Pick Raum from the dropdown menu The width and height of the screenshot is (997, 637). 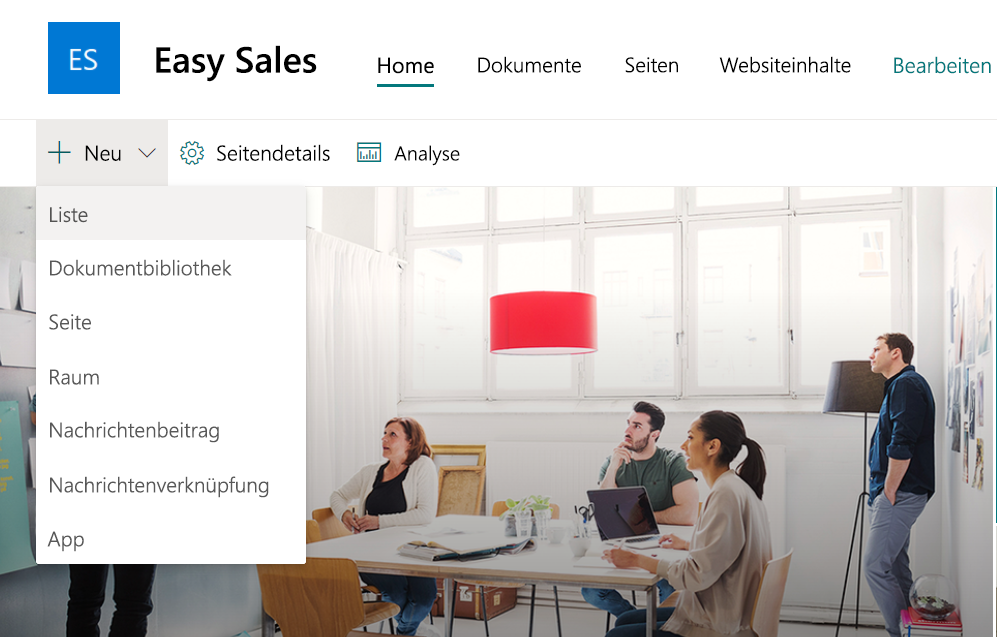click(x=171, y=377)
